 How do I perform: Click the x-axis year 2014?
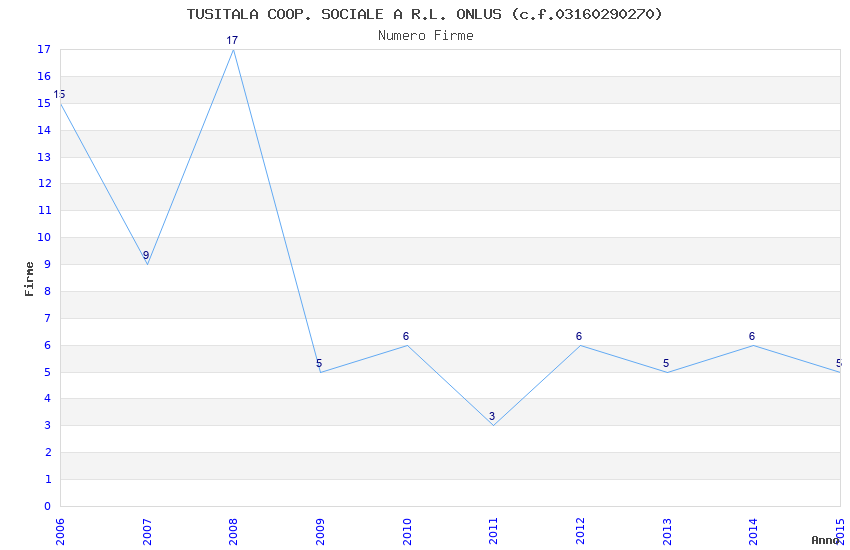point(753,531)
